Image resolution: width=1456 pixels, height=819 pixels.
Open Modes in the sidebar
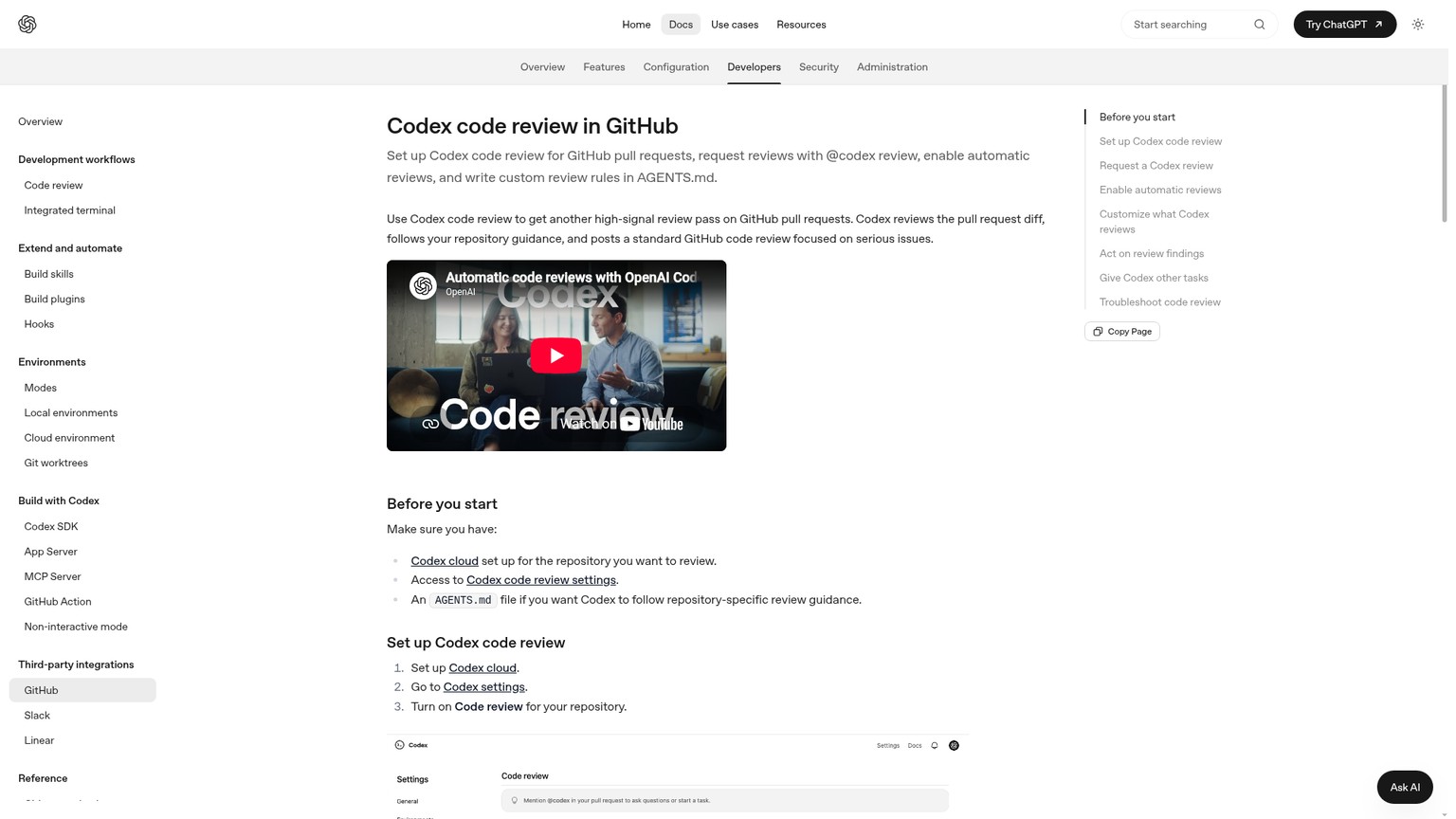40,388
